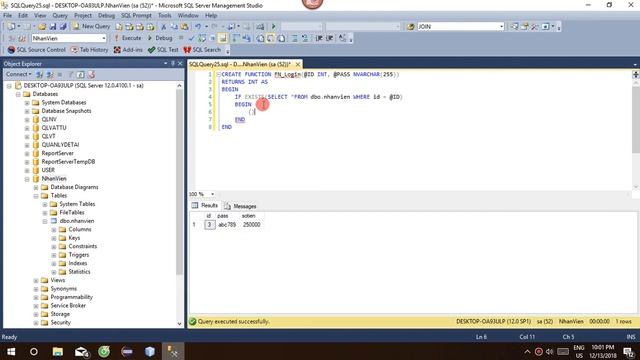Click the Increase Indent icon
The height and width of the screenshot is (360, 640).
pyautogui.click(x=330, y=38)
